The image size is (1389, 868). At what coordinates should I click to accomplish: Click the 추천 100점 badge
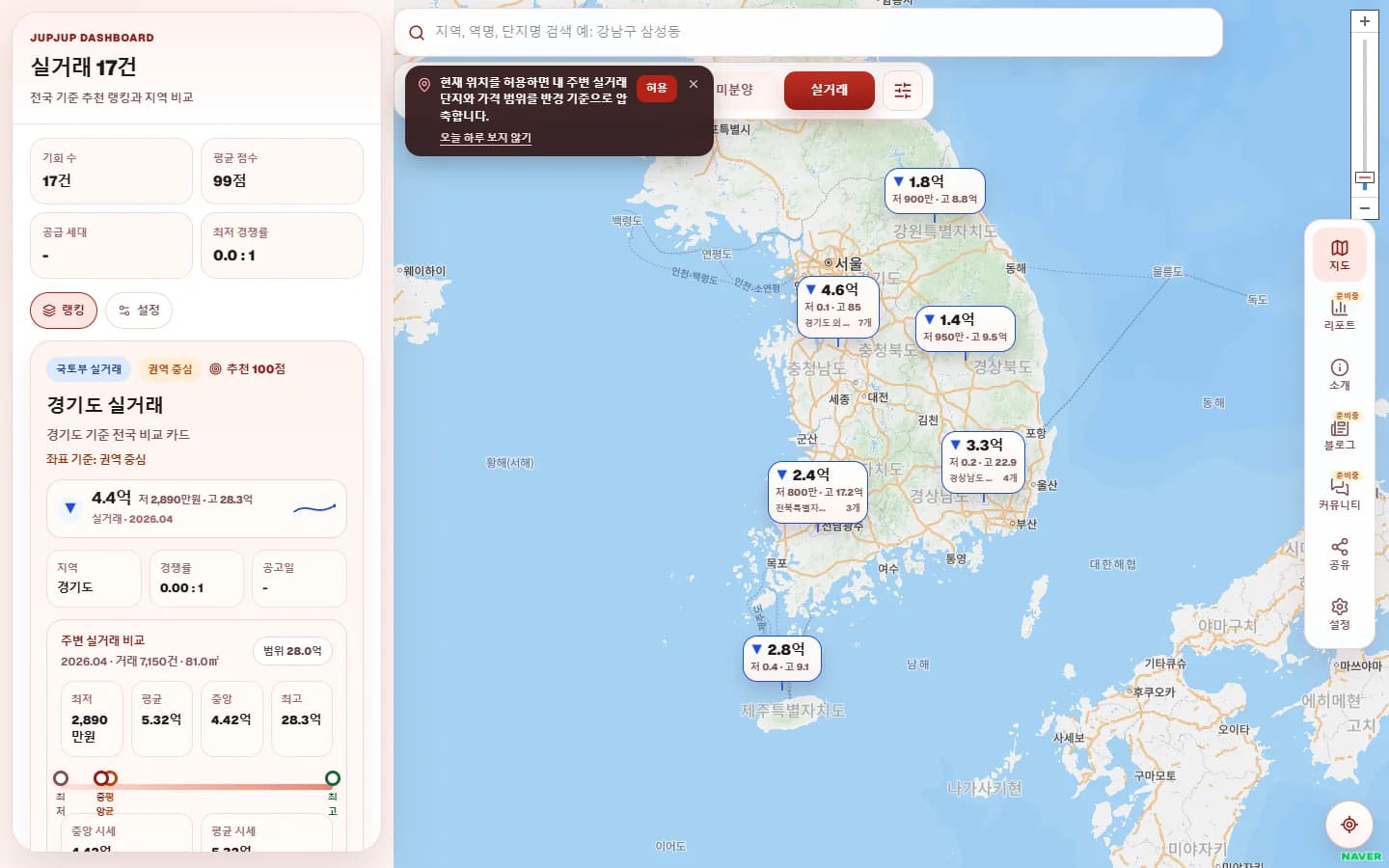click(x=248, y=369)
